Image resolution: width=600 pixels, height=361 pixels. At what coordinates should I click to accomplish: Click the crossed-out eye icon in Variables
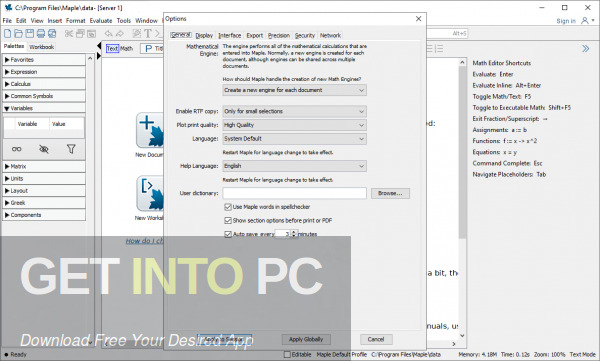44,149
